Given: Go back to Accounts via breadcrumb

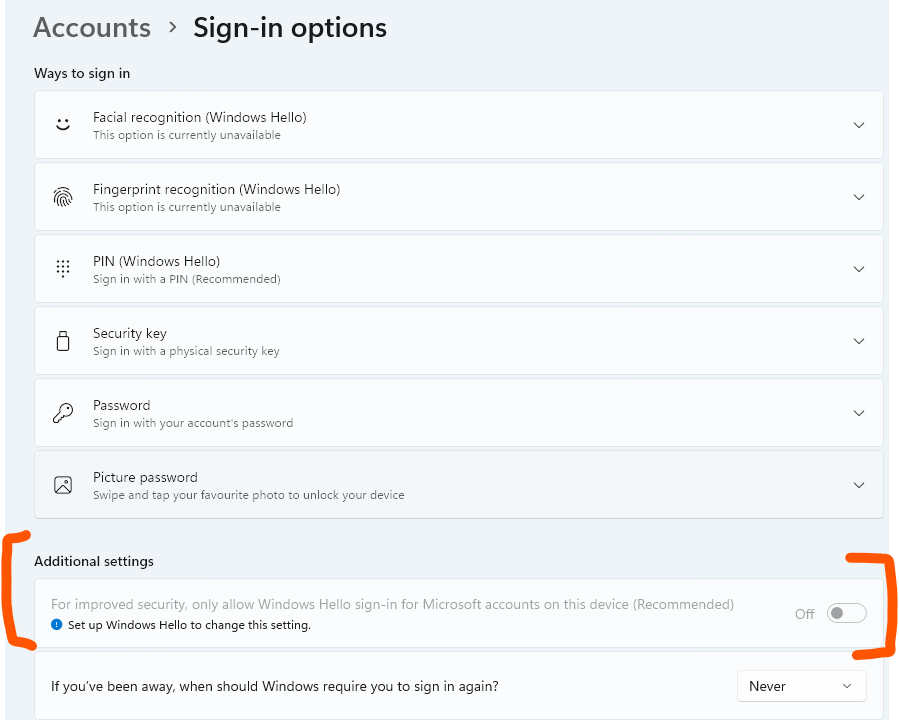Looking at the screenshot, I should pos(92,28).
